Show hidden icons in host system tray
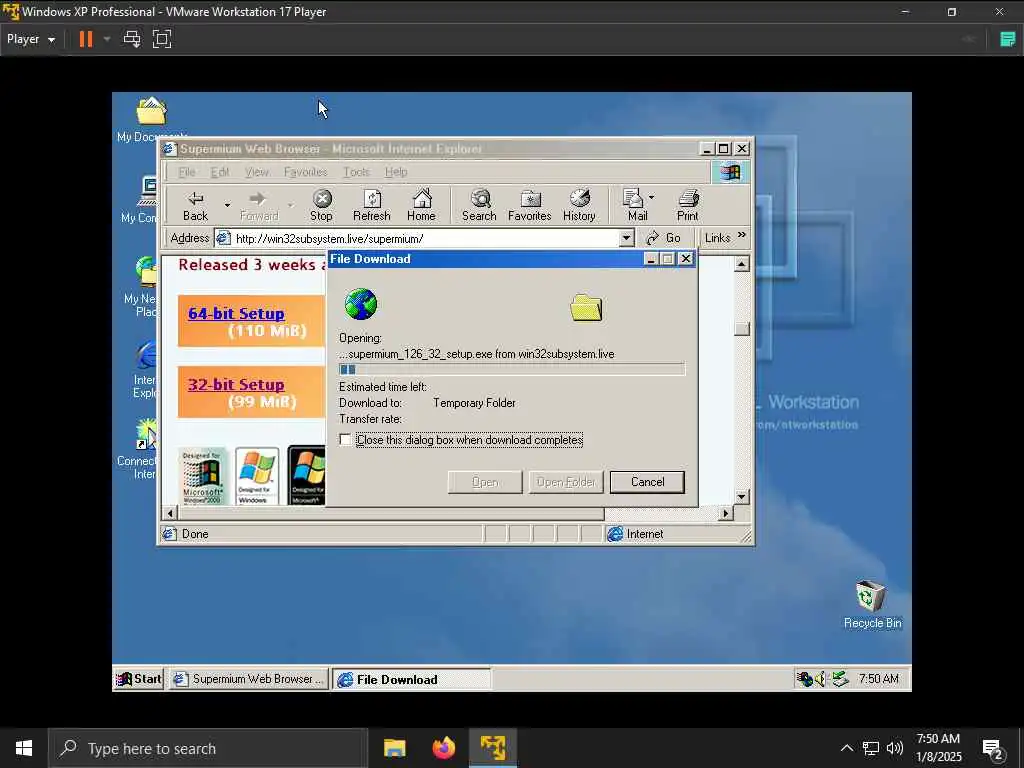 point(846,748)
